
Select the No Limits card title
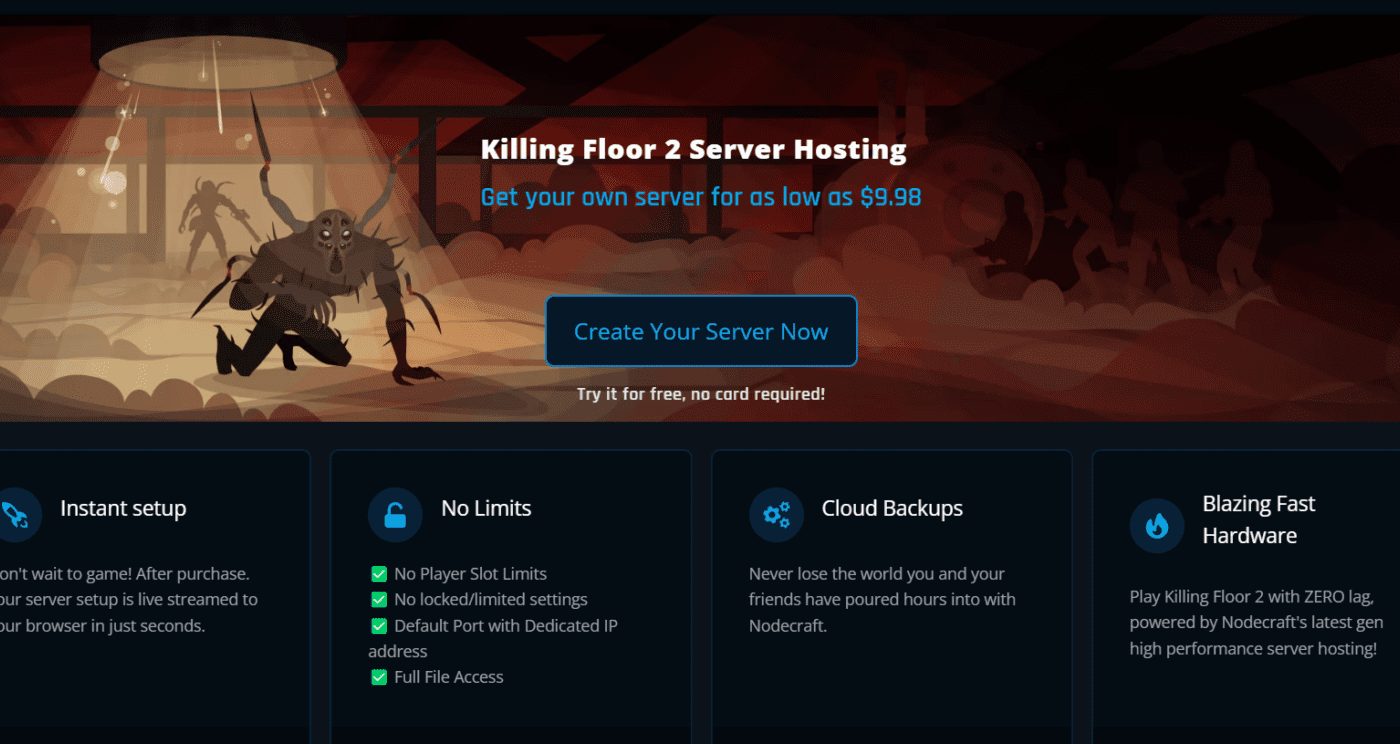(486, 508)
